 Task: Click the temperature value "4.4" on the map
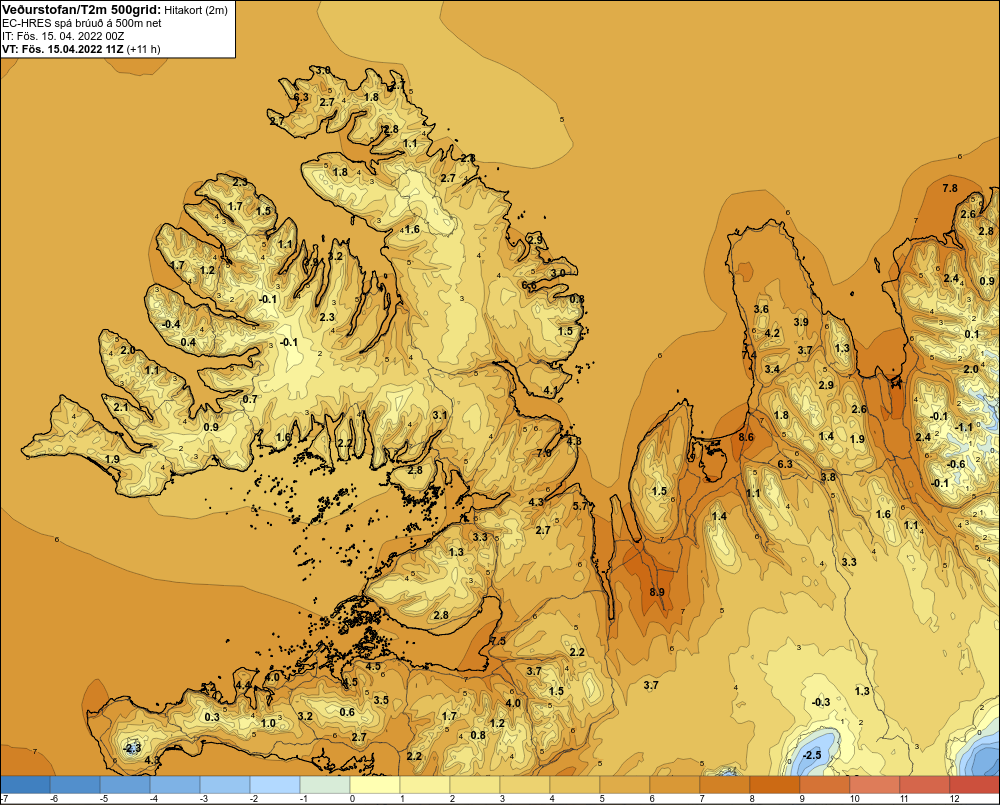coord(244,685)
